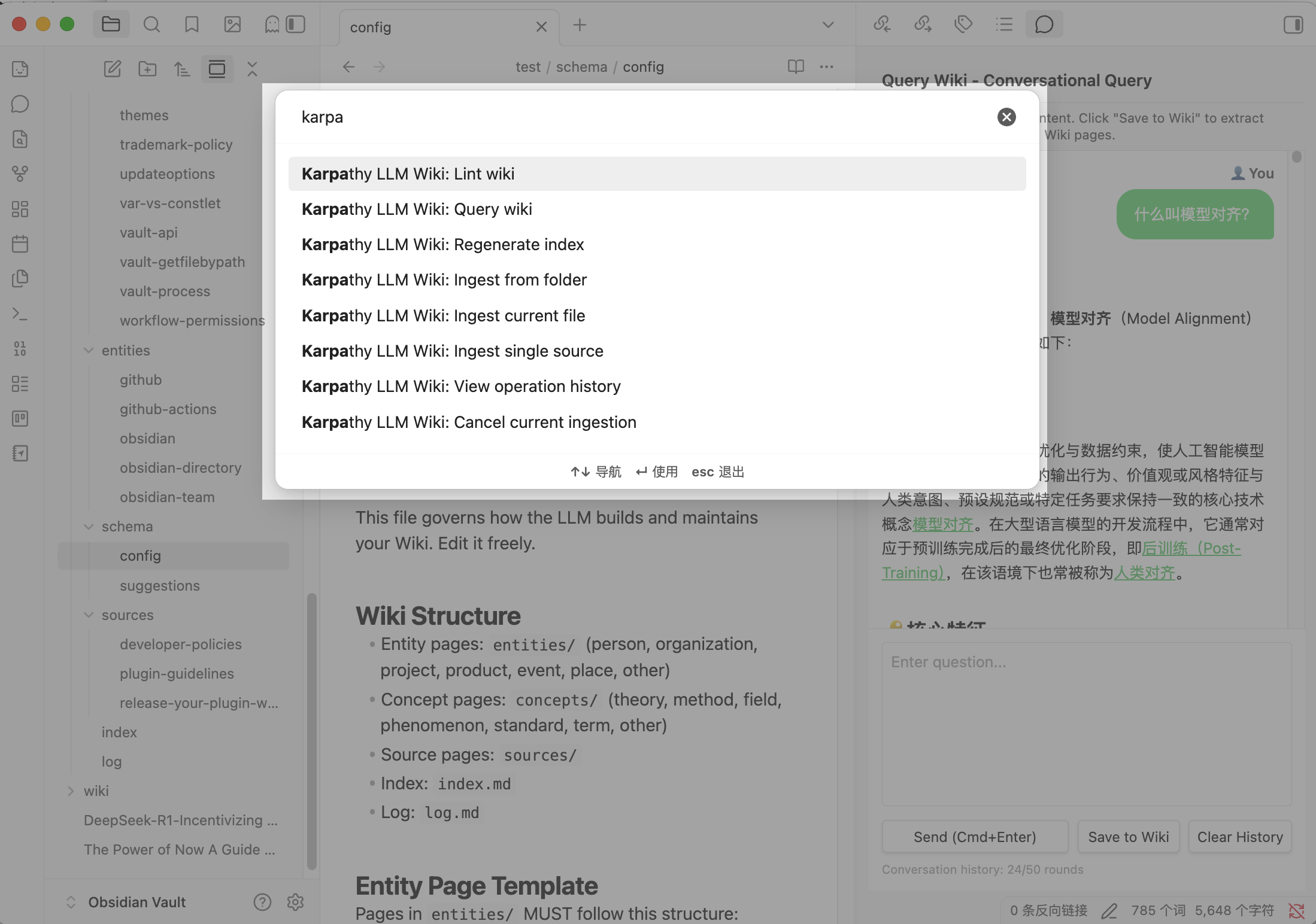This screenshot has height=924, width=1316.
Task: Click the image gallery icon in top bar
Action: (232, 25)
